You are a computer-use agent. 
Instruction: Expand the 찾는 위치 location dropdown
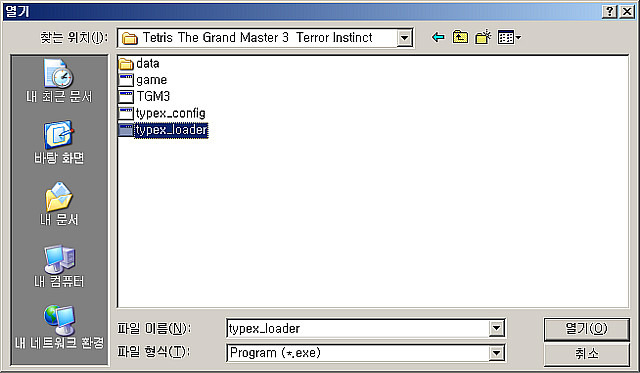pyautogui.click(x=404, y=38)
